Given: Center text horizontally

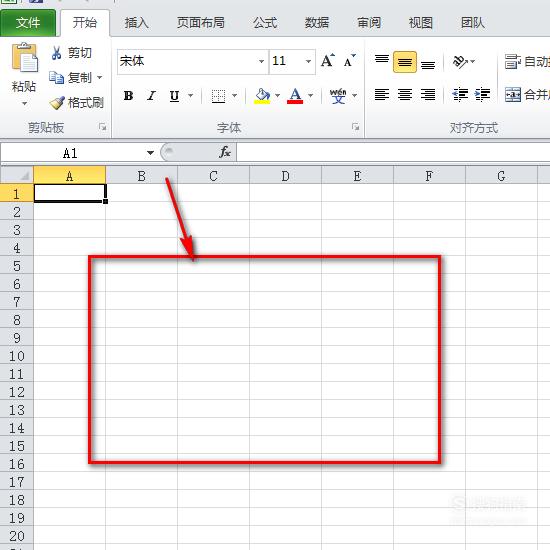Looking at the screenshot, I should point(405,94).
